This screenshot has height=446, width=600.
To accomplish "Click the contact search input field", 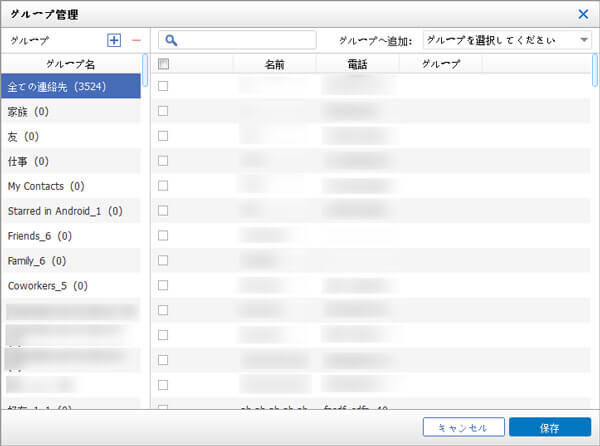I will tap(255, 40).
